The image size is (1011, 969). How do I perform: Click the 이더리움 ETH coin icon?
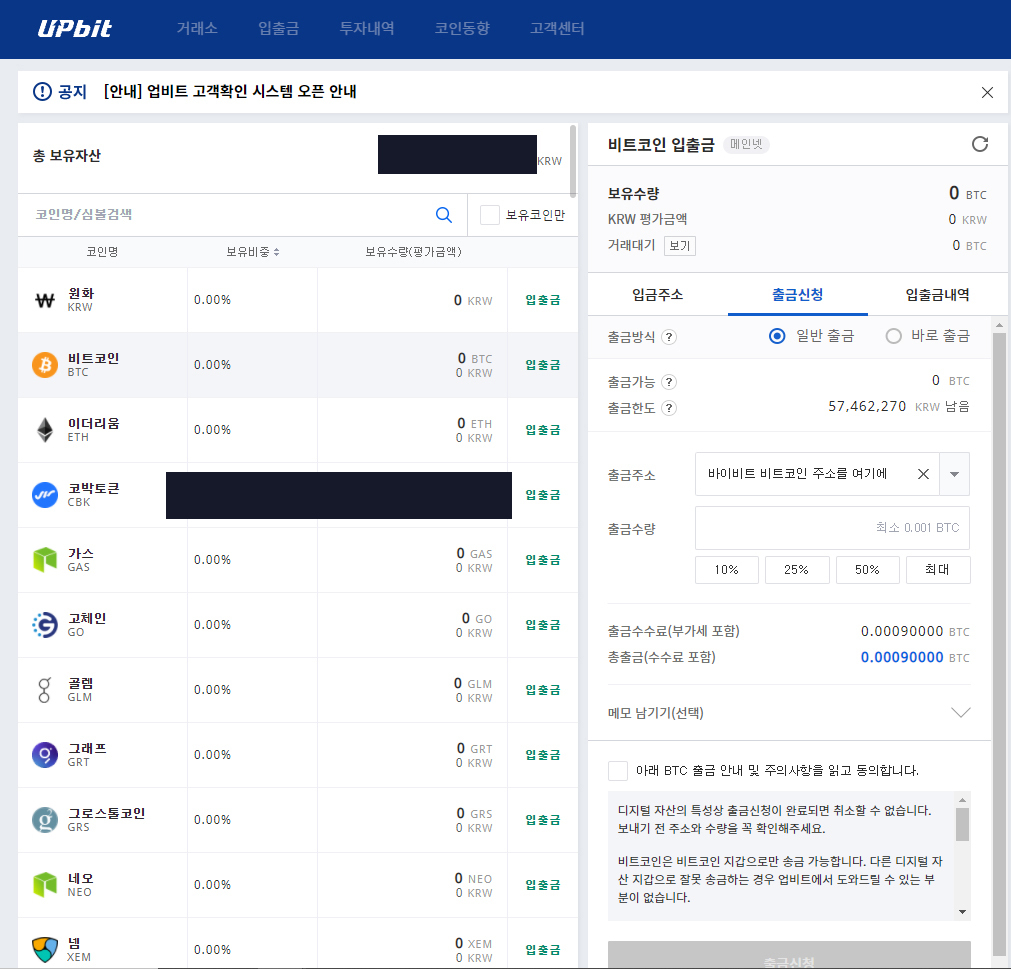[45, 430]
